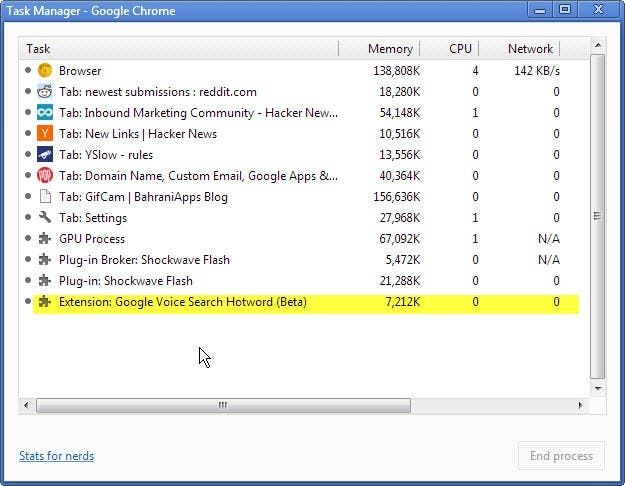Screen dimensions: 625x486
Task: Click the End process button
Action: [561, 456]
